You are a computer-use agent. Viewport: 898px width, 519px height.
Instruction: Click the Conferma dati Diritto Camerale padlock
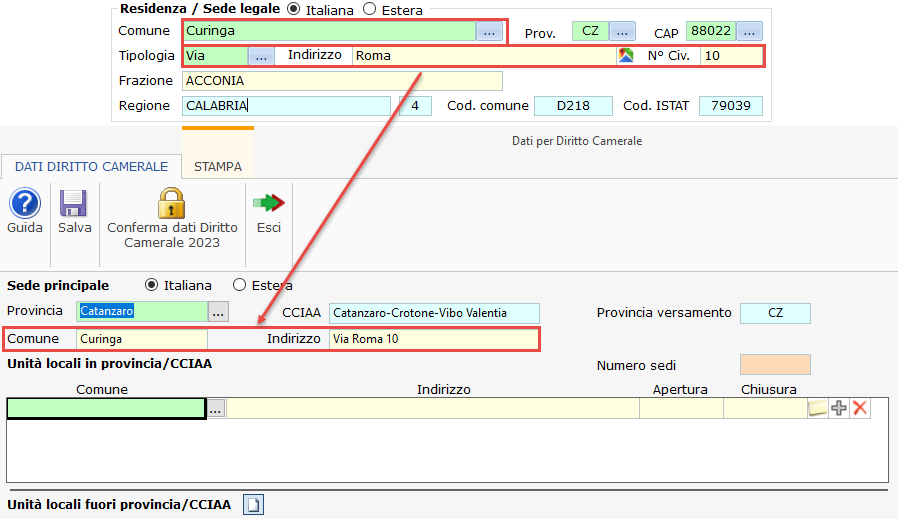171,203
